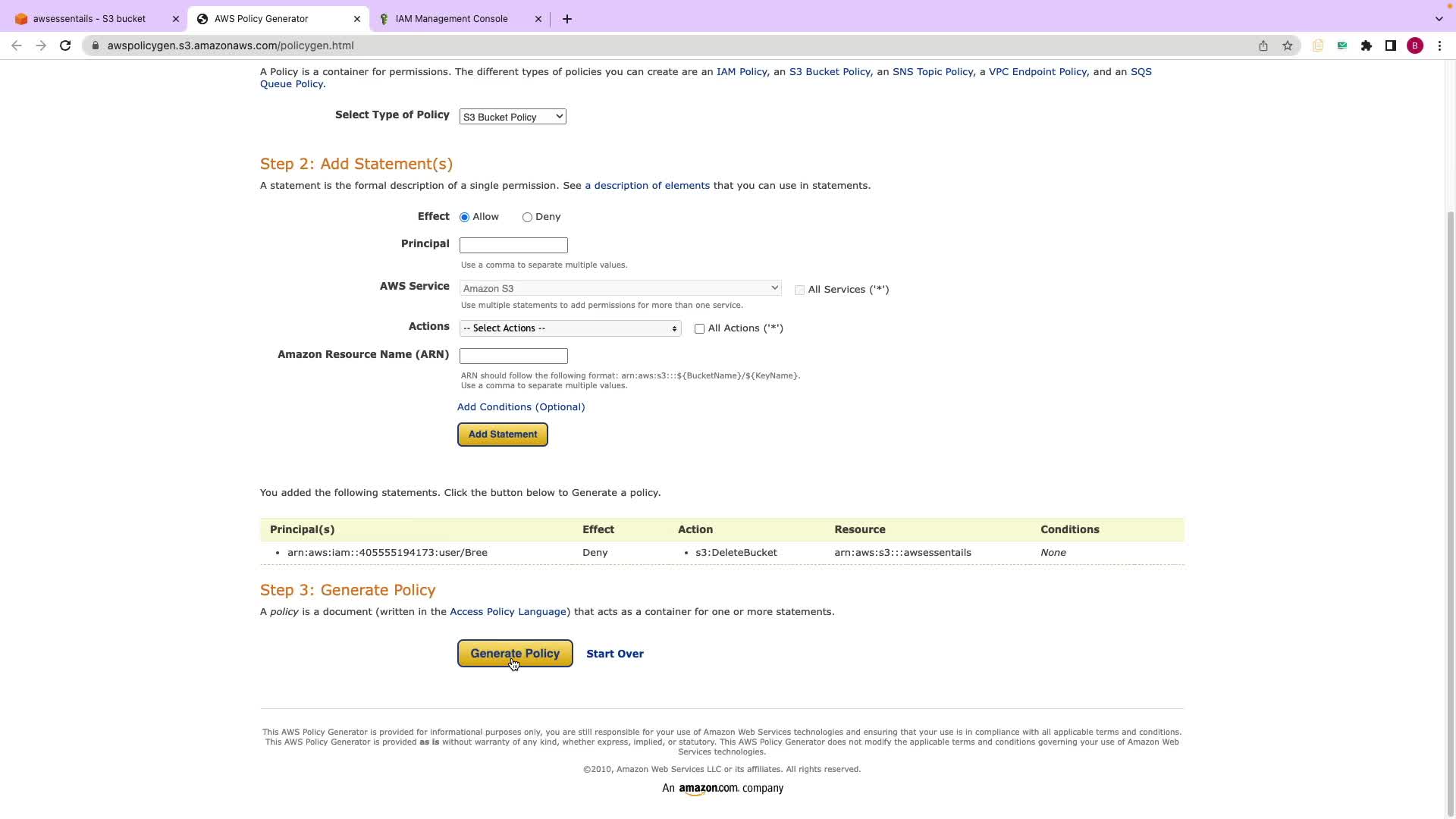Open Chrome three-dot menu
Viewport: 1456px width, 819px height.
point(1439,45)
